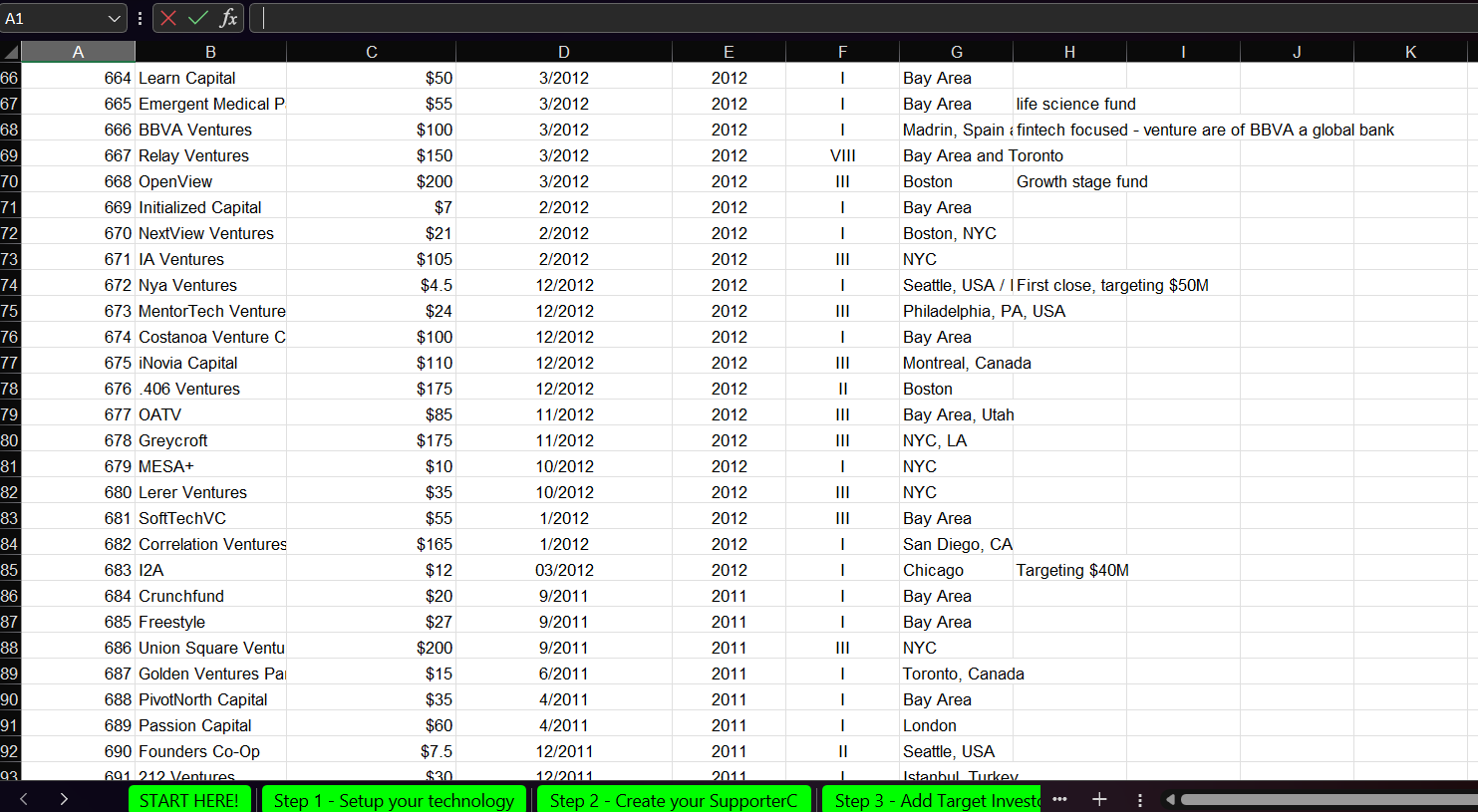The height and width of the screenshot is (812, 1478).
Task: Select column C header
Action: (371, 52)
